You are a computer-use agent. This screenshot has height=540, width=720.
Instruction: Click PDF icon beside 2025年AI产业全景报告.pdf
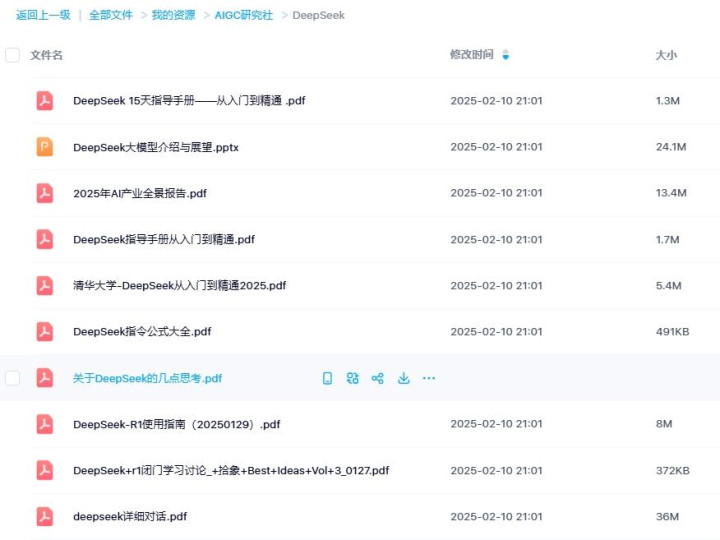pyautogui.click(x=45, y=193)
